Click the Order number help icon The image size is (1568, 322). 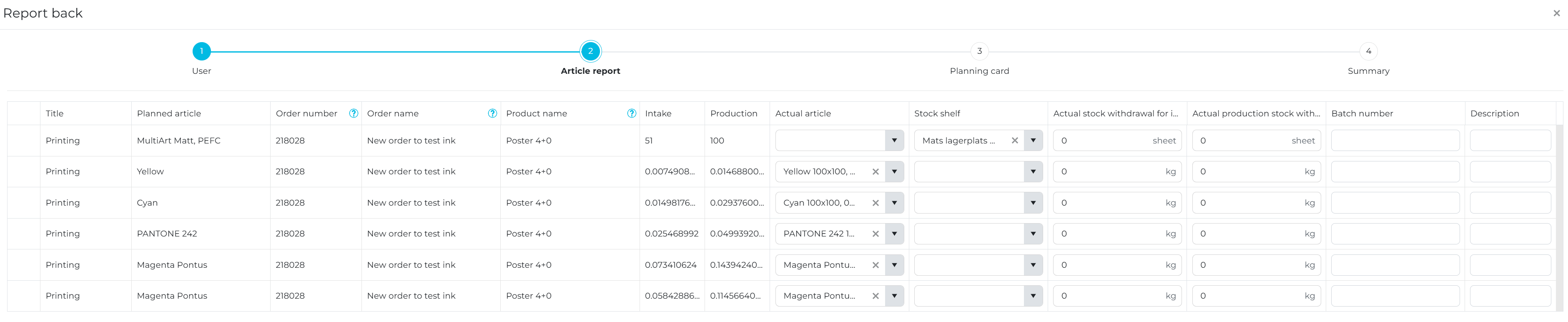pyautogui.click(x=353, y=113)
